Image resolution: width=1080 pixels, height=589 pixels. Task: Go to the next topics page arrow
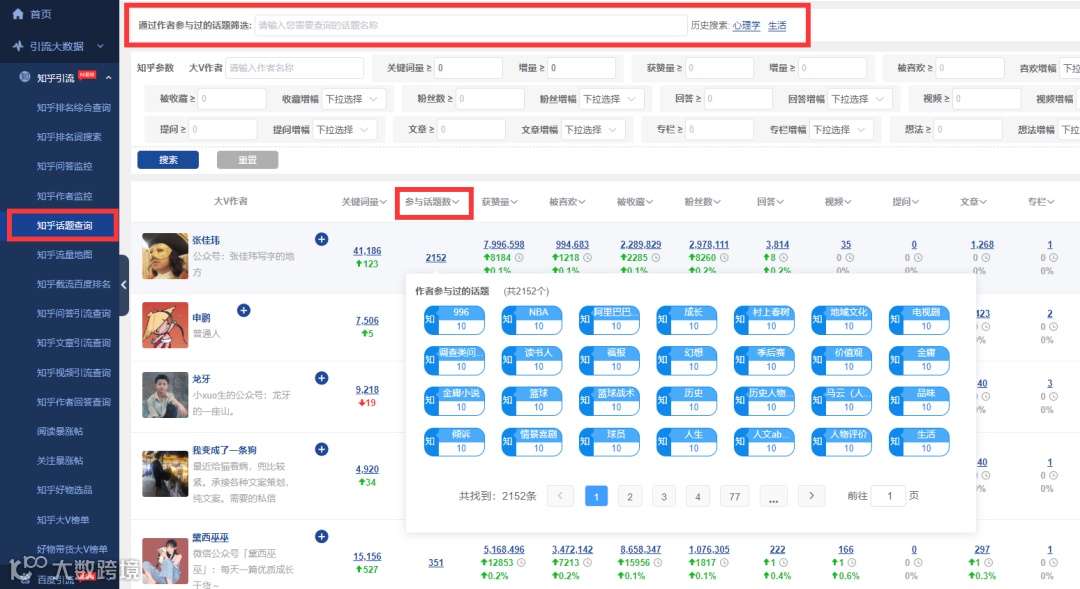(811, 495)
